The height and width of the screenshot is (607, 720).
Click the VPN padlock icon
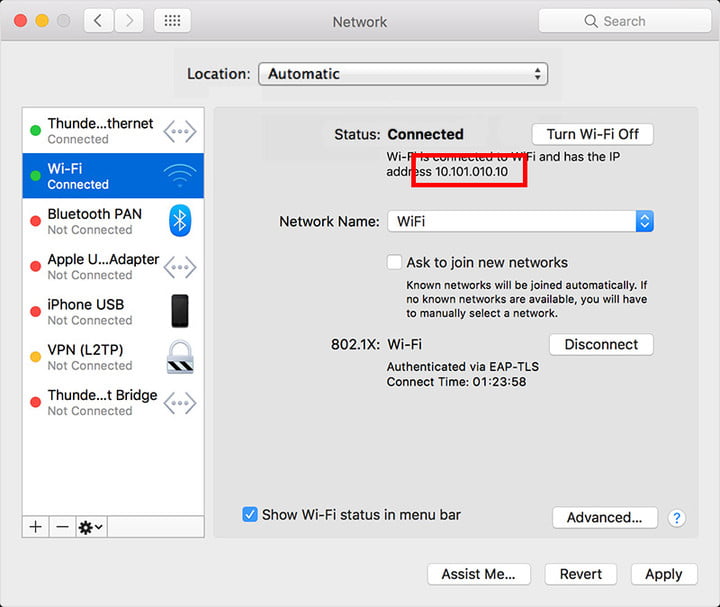tap(180, 357)
